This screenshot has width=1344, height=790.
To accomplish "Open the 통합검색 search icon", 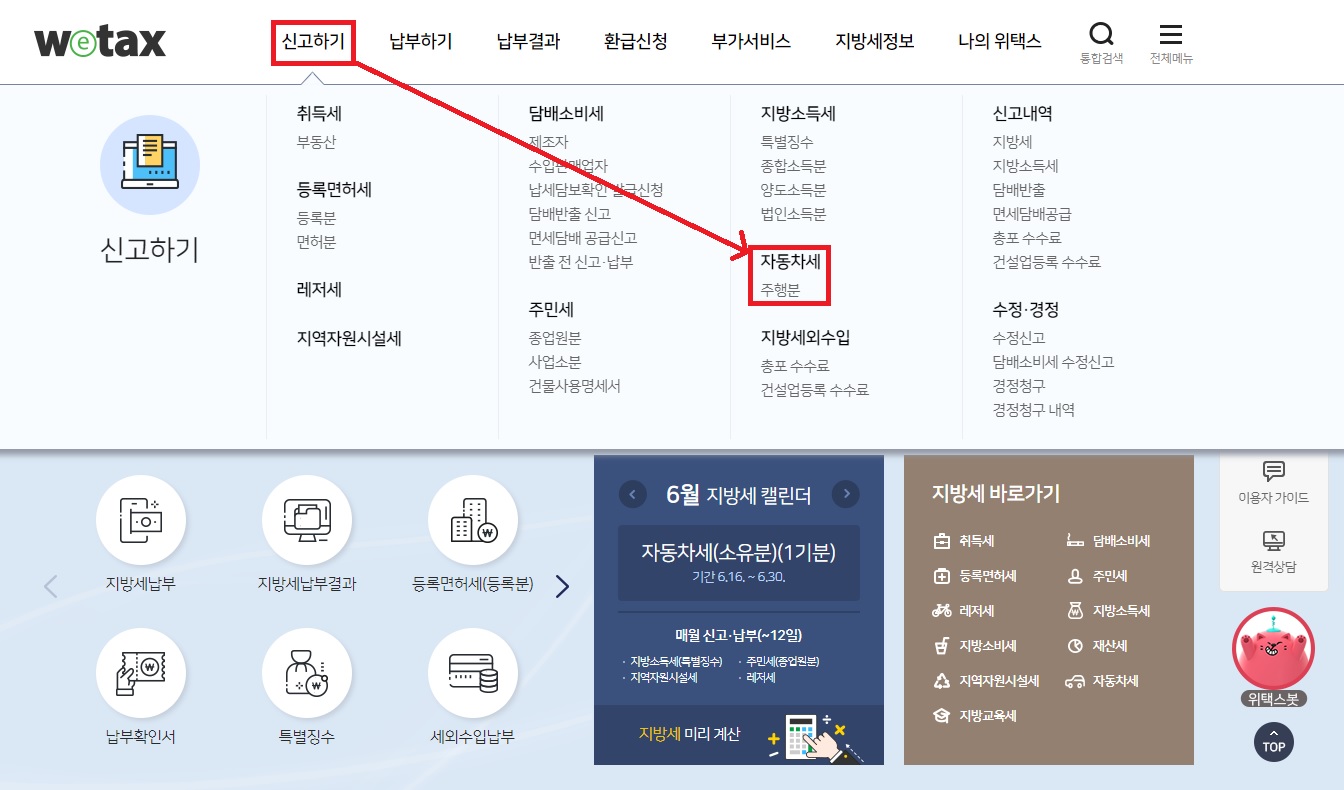I will pyautogui.click(x=1101, y=38).
